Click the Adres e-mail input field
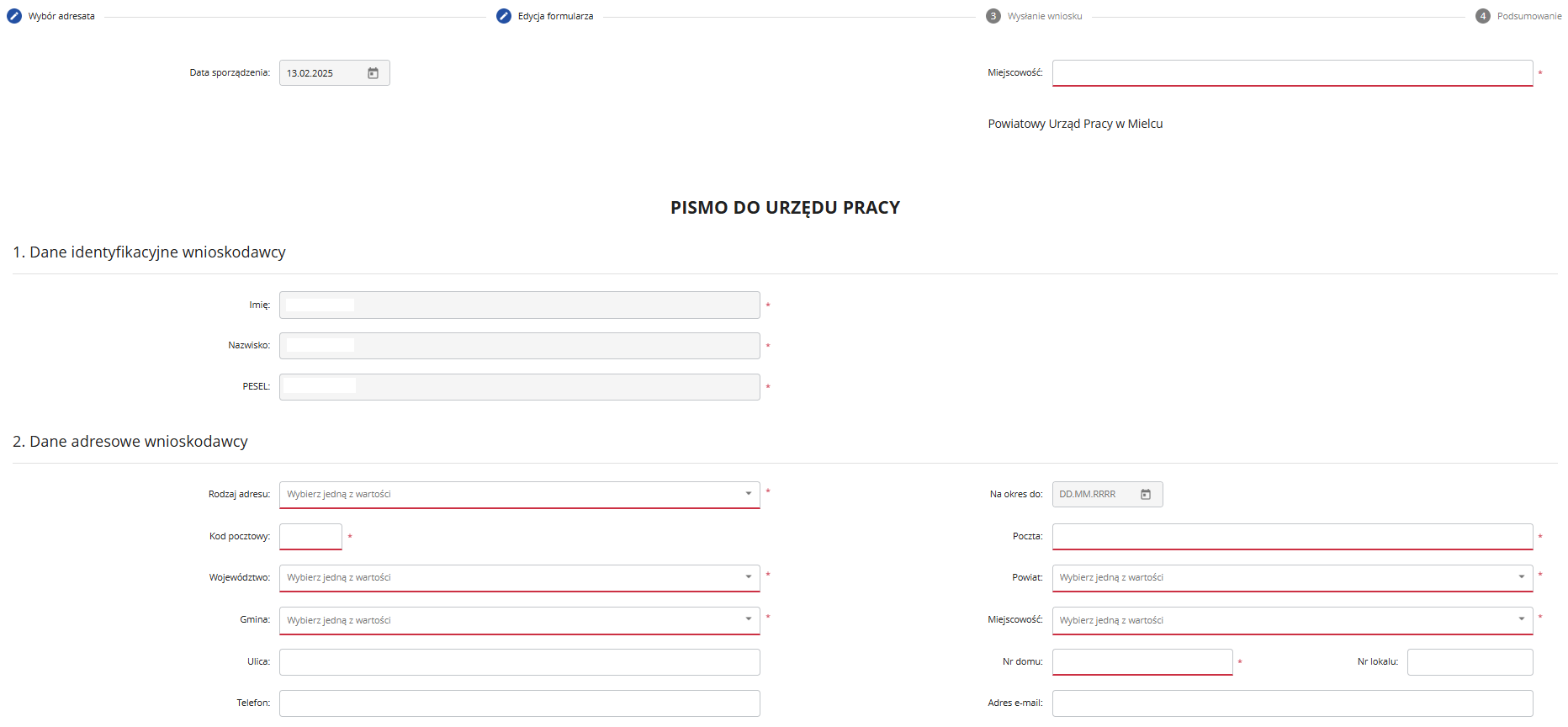Image resolution: width=1568 pixels, height=727 pixels. pyautogui.click(x=1292, y=703)
